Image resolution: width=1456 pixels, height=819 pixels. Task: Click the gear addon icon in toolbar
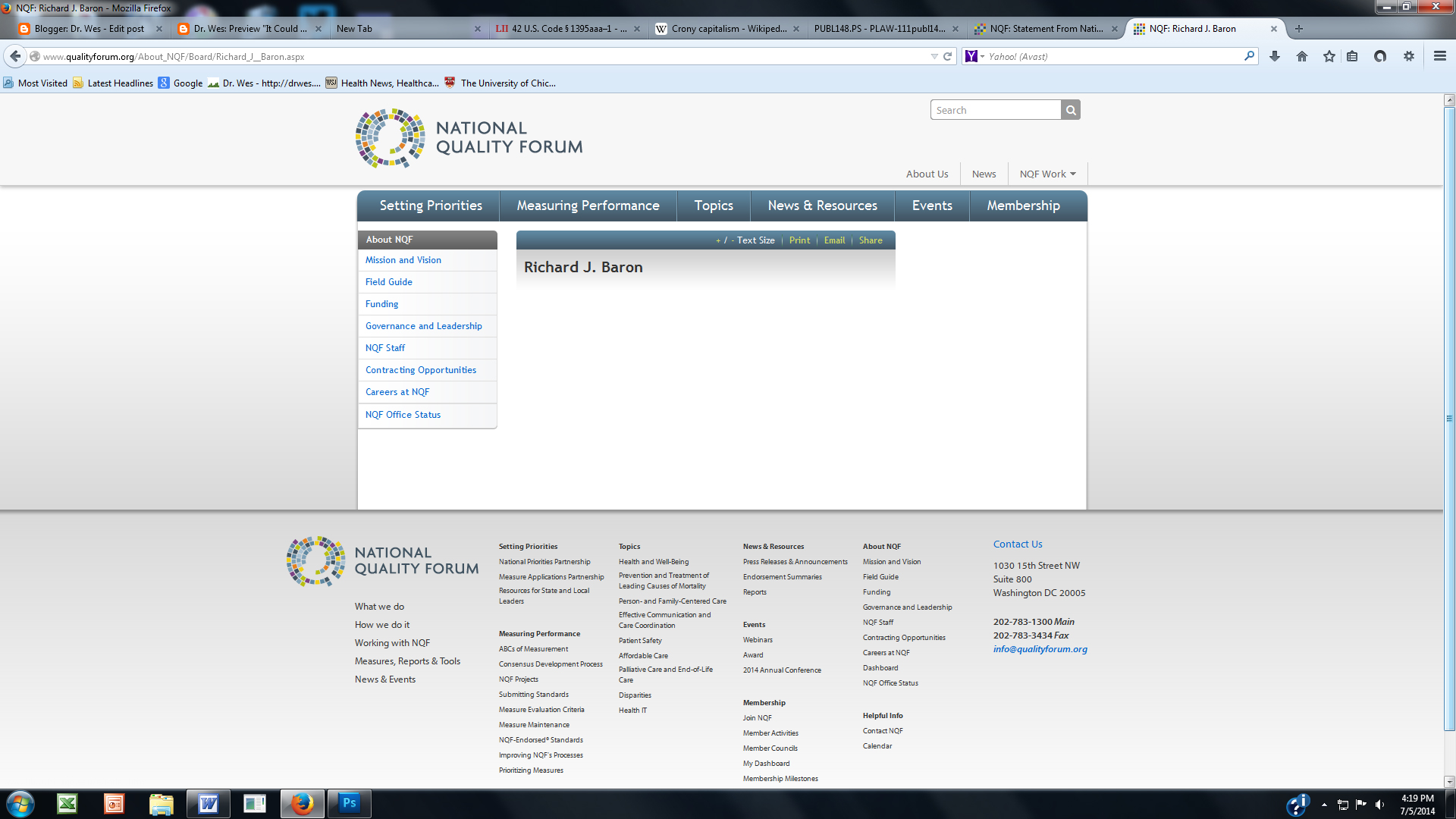click(x=1409, y=56)
